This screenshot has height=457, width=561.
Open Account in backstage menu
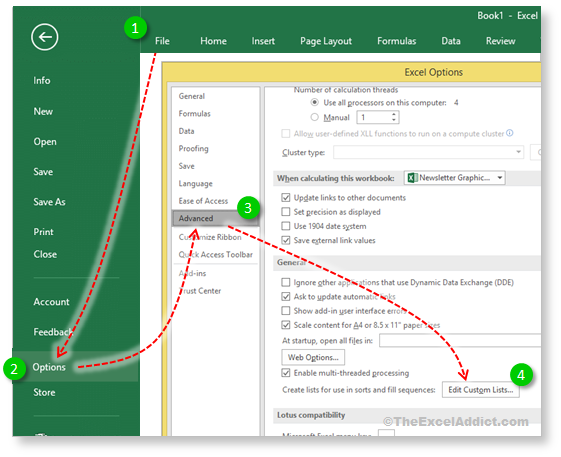click(x=51, y=302)
